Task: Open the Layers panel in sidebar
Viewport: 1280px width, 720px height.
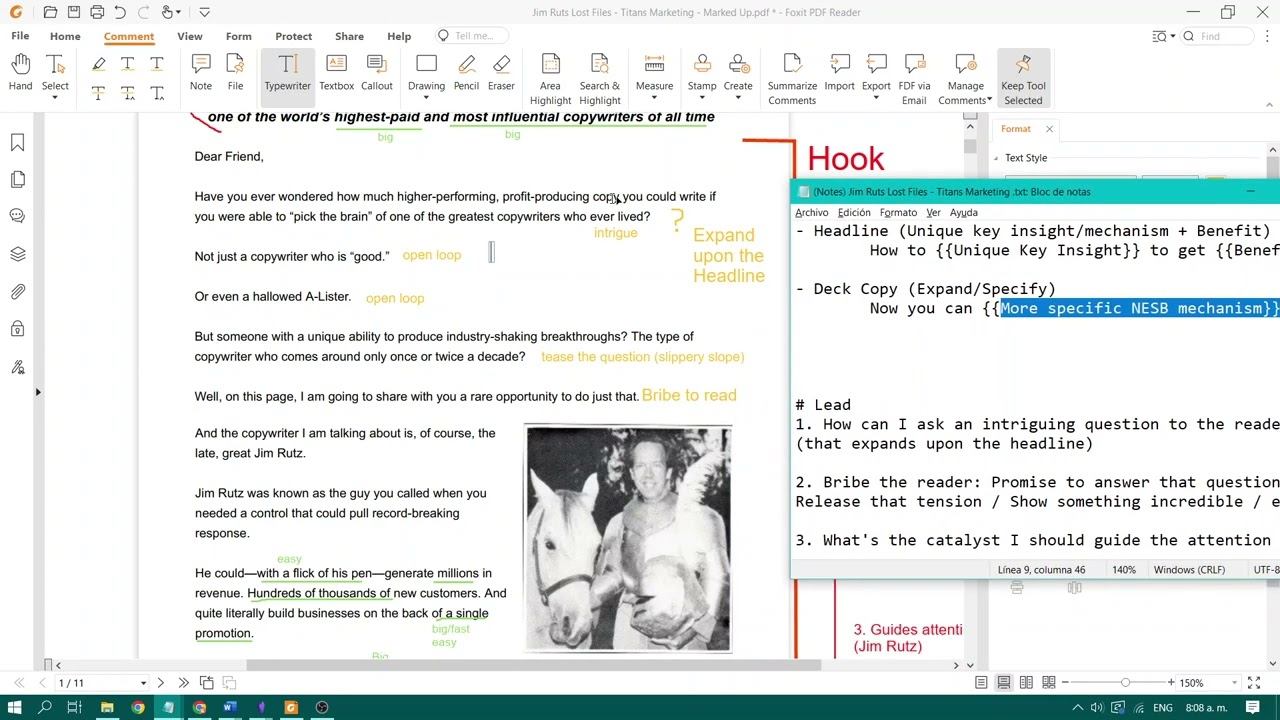Action: click(17, 254)
